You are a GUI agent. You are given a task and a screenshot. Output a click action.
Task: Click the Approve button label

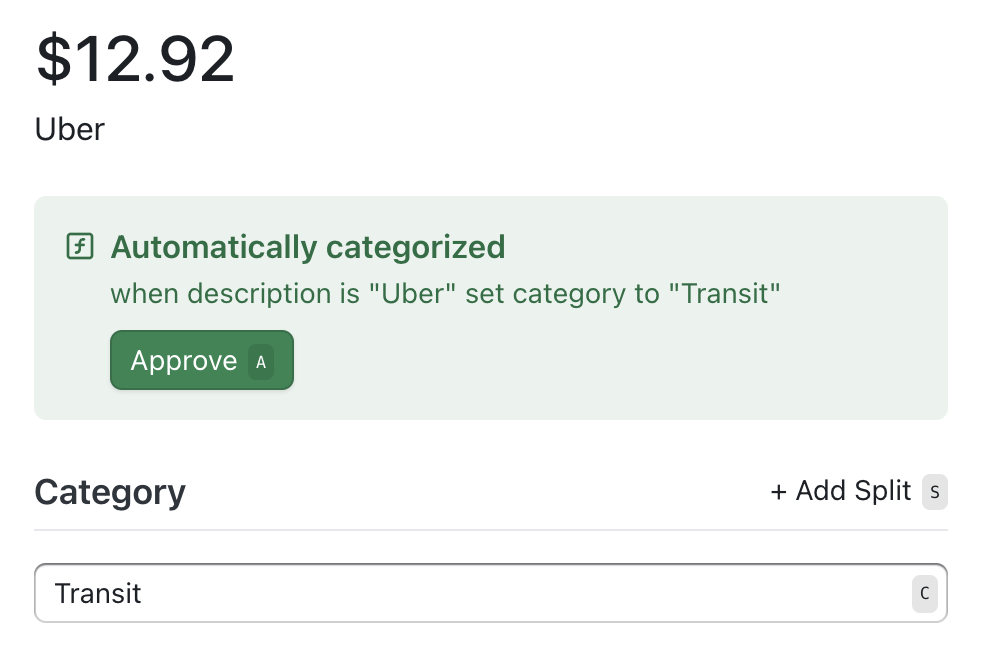click(182, 360)
